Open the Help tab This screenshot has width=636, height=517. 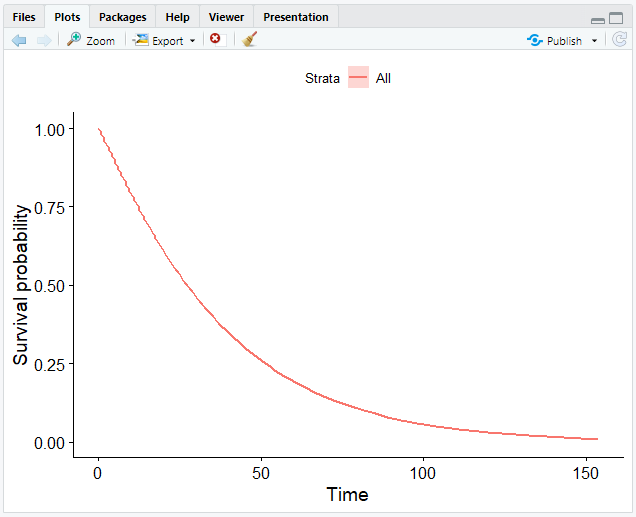(x=177, y=17)
